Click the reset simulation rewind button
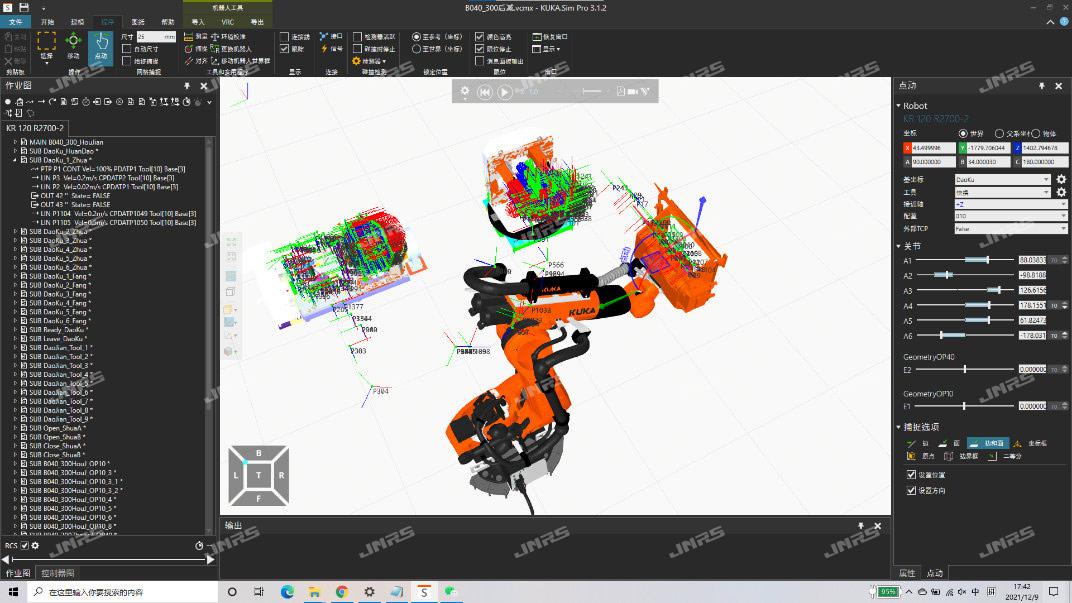The width and height of the screenshot is (1072, 603). [485, 92]
